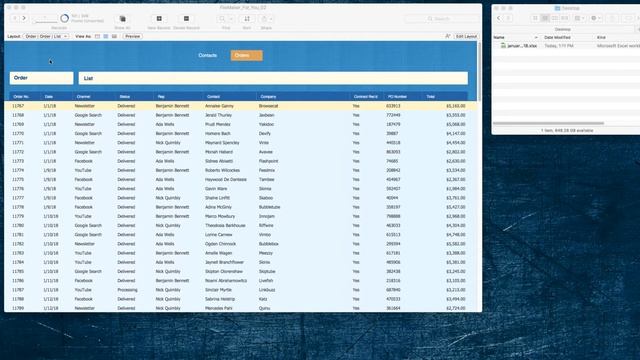
Task: Click the Channel column header
Action: pyautogui.click(x=83, y=97)
